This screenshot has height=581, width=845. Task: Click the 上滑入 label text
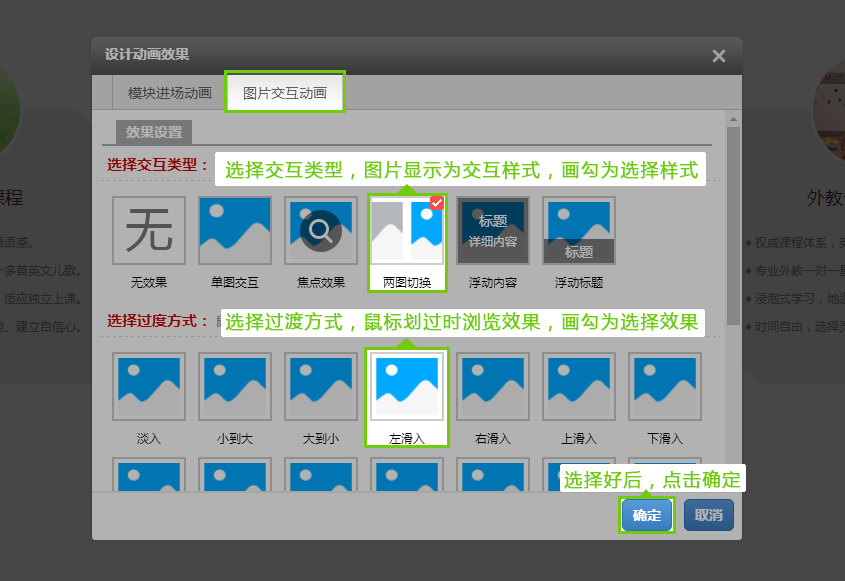[x=579, y=439]
